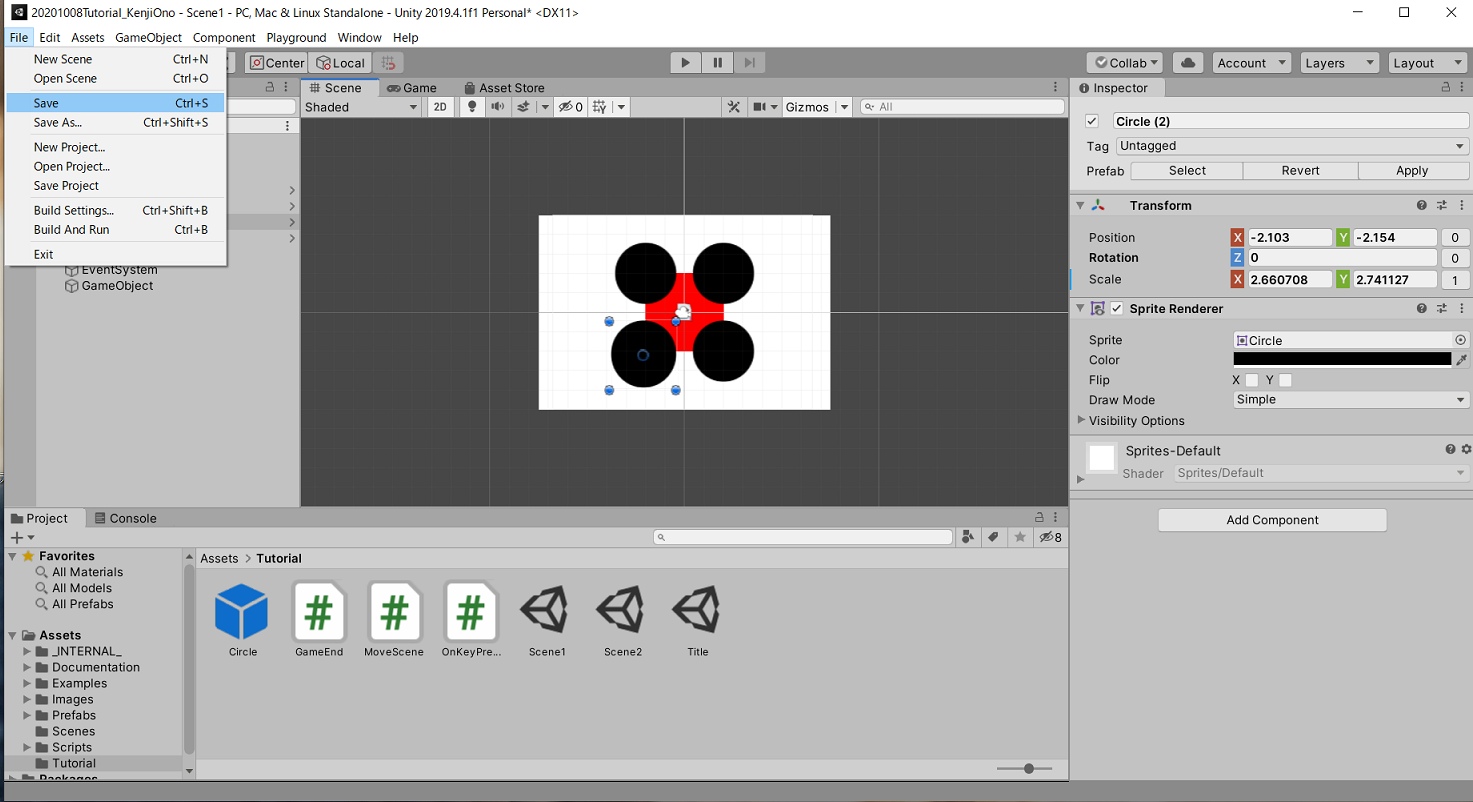Click the Play button in the toolbar
This screenshot has width=1473, height=802.
click(685, 62)
